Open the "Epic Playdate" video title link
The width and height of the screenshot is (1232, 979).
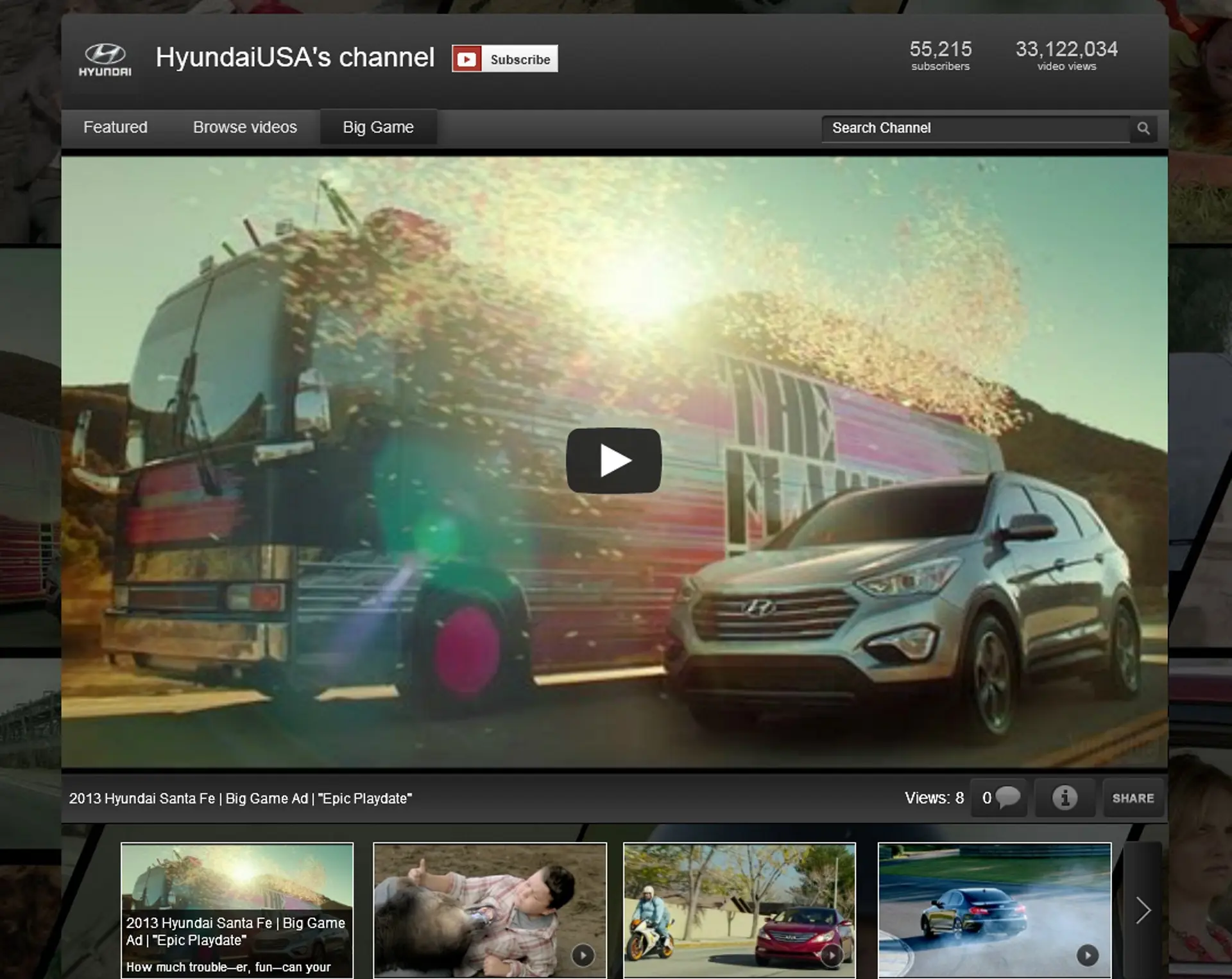click(242, 799)
